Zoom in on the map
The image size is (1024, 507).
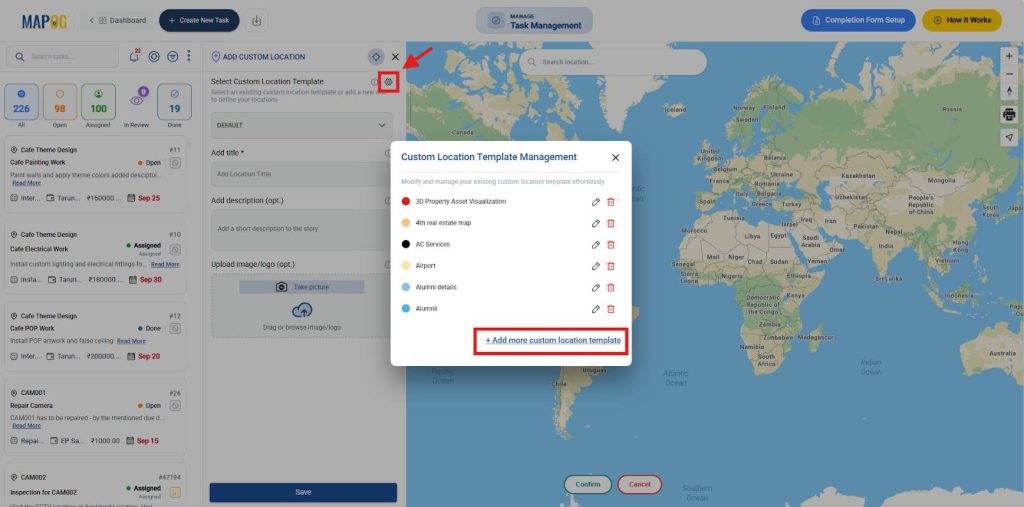coord(1010,57)
